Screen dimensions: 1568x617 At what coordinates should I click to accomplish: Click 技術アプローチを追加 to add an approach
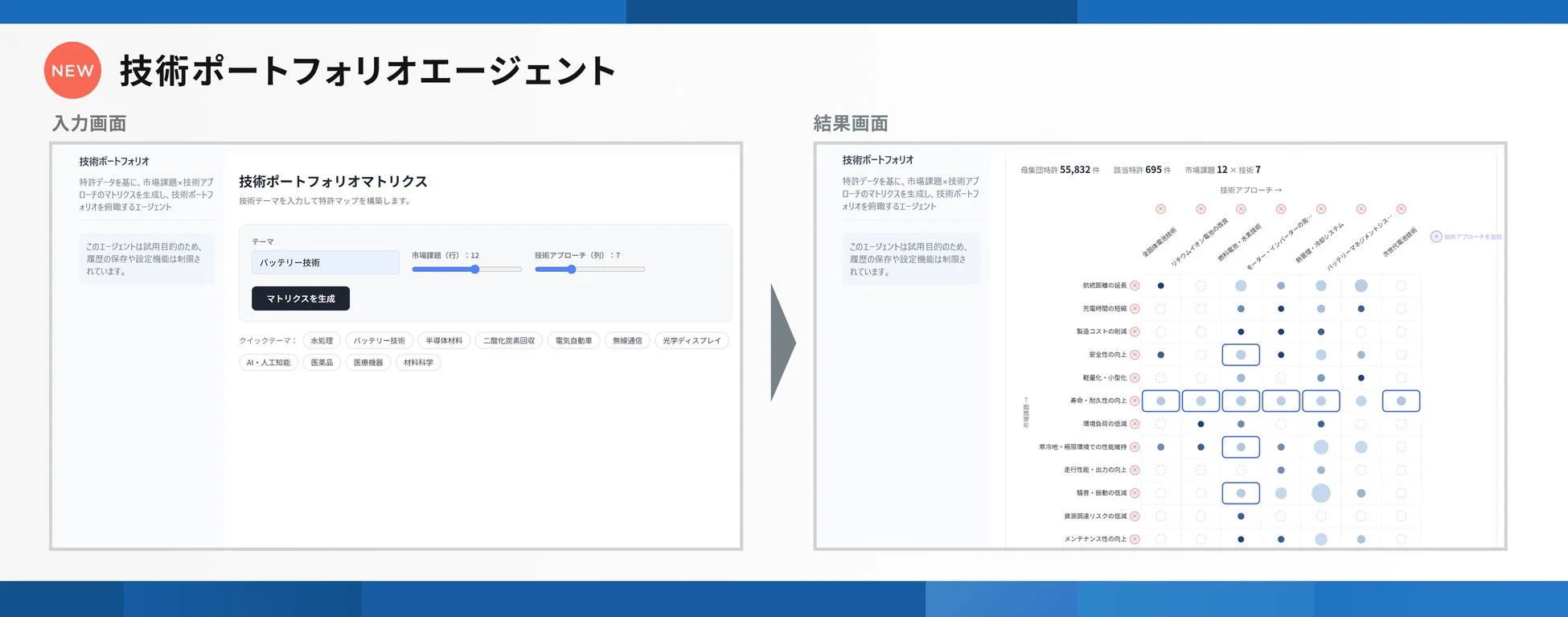pyautogui.click(x=1466, y=237)
